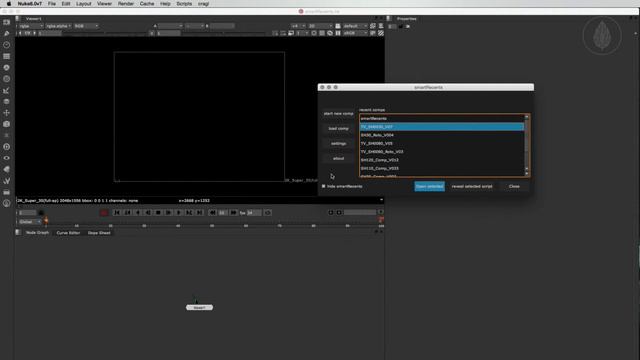Image resolution: width=640 pixels, height=360 pixels.
Task: Open the Render menu
Action: click(x=126, y=4)
